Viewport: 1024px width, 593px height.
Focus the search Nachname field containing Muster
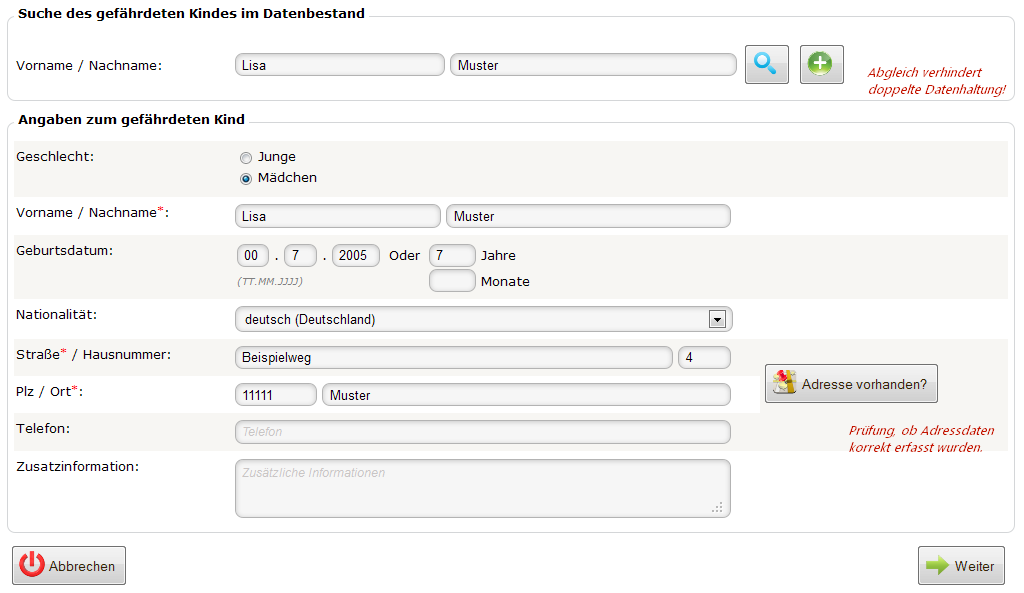593,65
